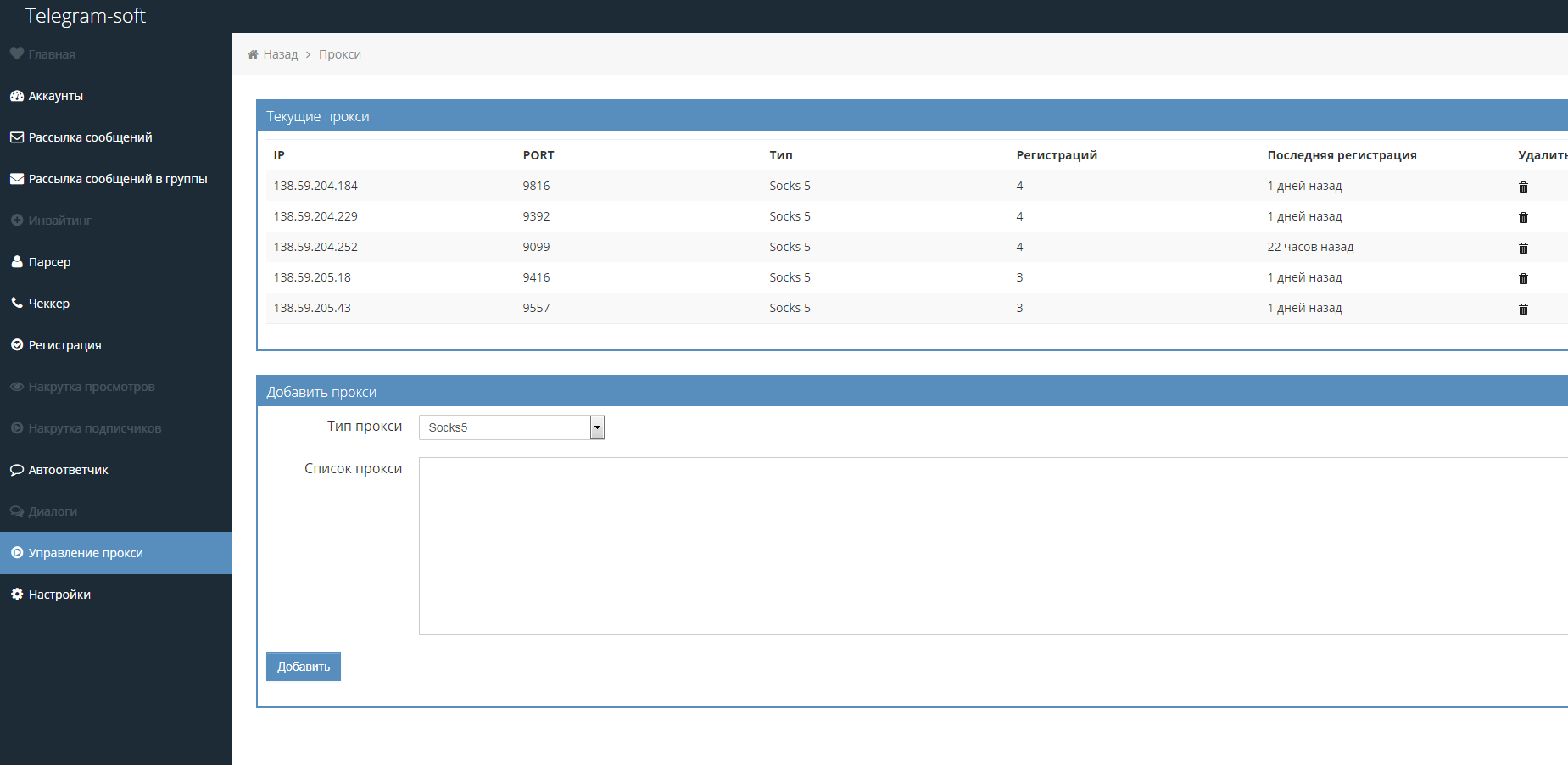Select Управление прокси in sidebar
Viewport: 1568px width, 765px height.
tap(86, 553)
